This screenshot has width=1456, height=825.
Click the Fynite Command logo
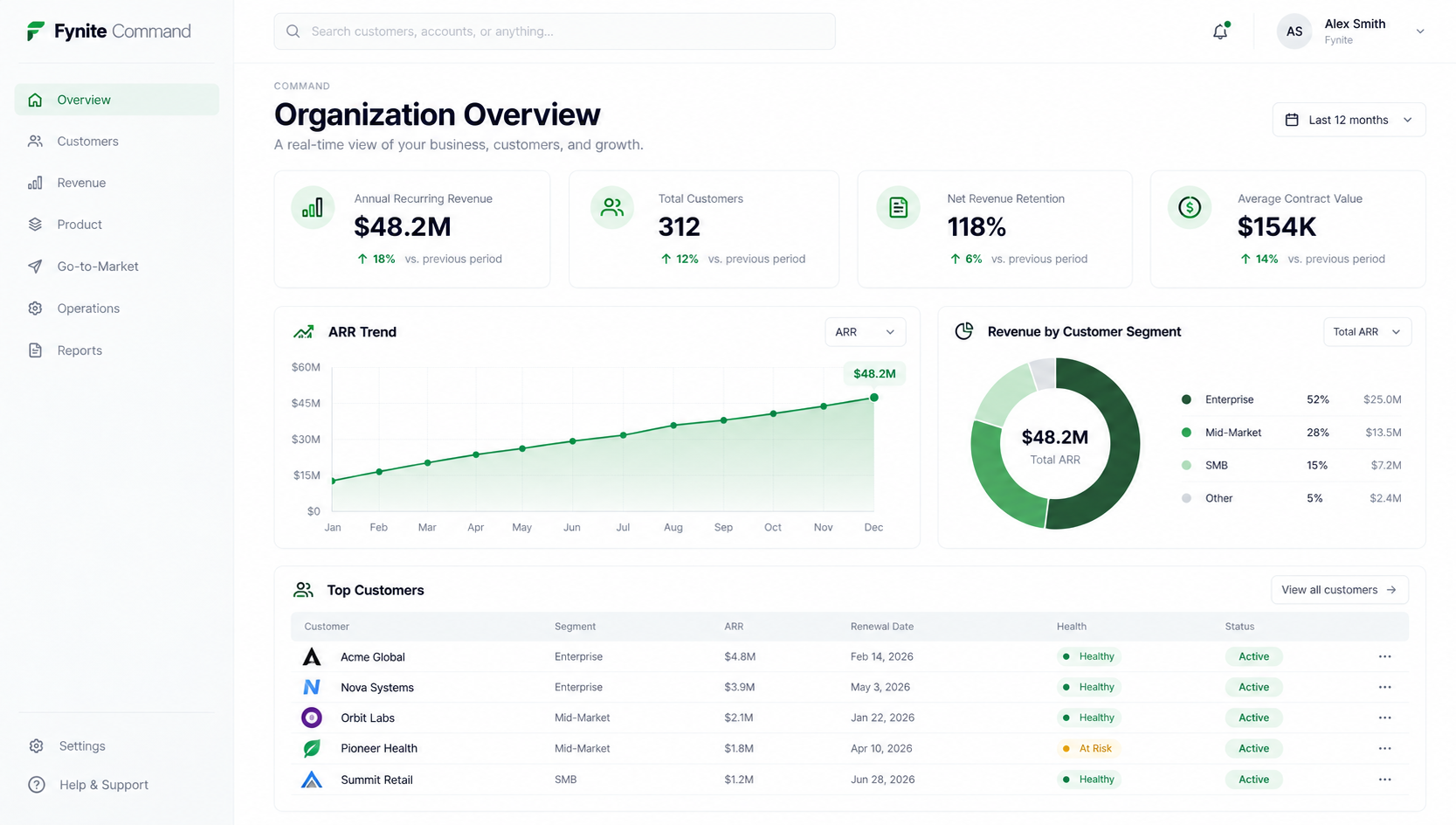pos(108,31)
